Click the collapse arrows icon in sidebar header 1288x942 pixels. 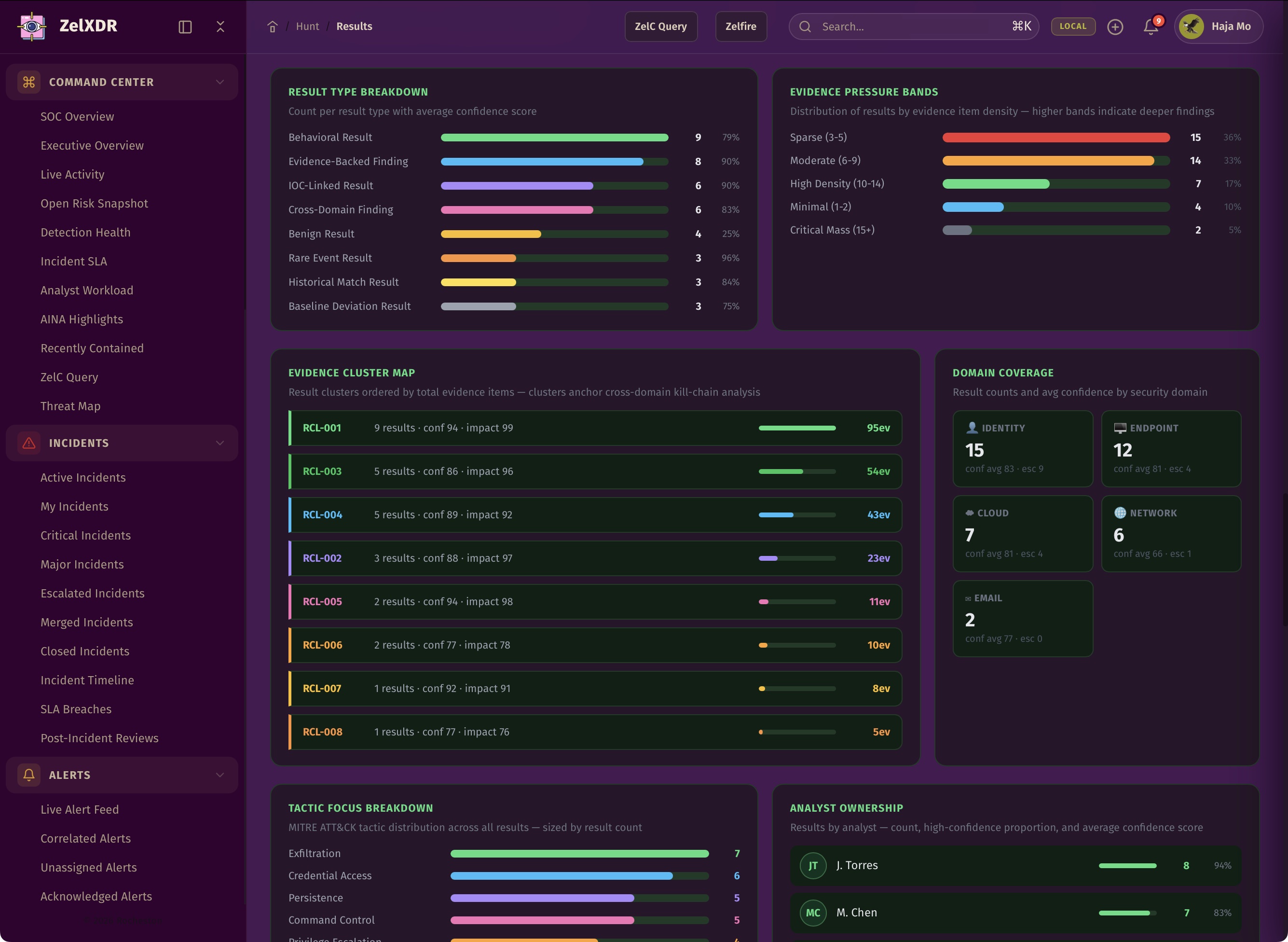220,27
